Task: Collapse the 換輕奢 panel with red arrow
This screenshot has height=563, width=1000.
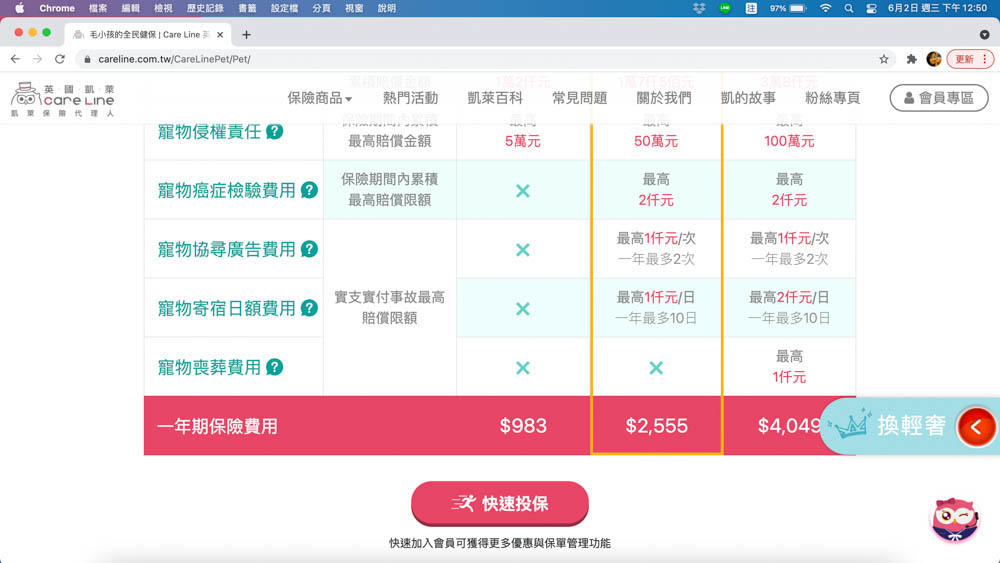Action: pos(976,427)
